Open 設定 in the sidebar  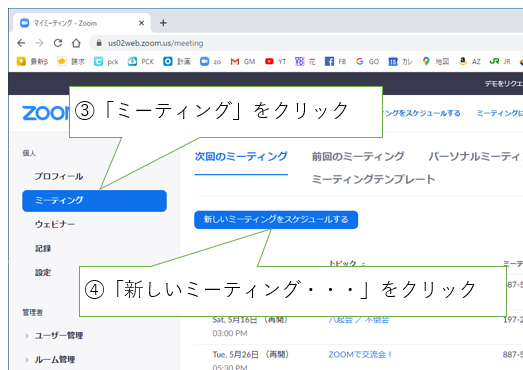43,273
